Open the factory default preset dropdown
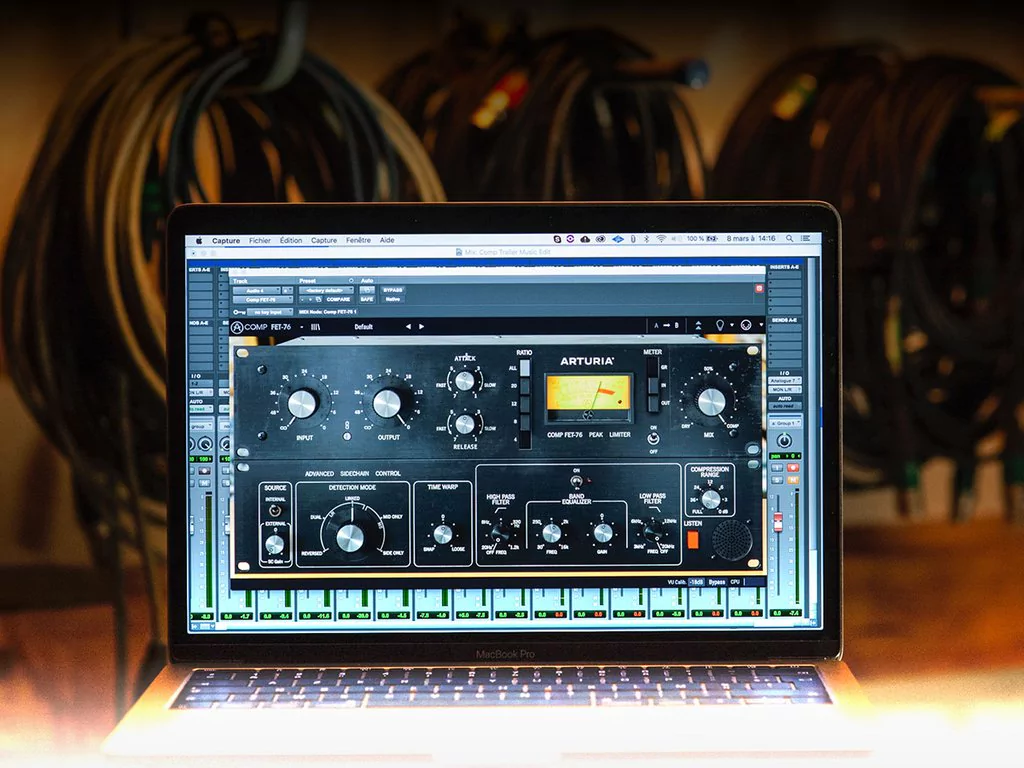 coord(325,290)
